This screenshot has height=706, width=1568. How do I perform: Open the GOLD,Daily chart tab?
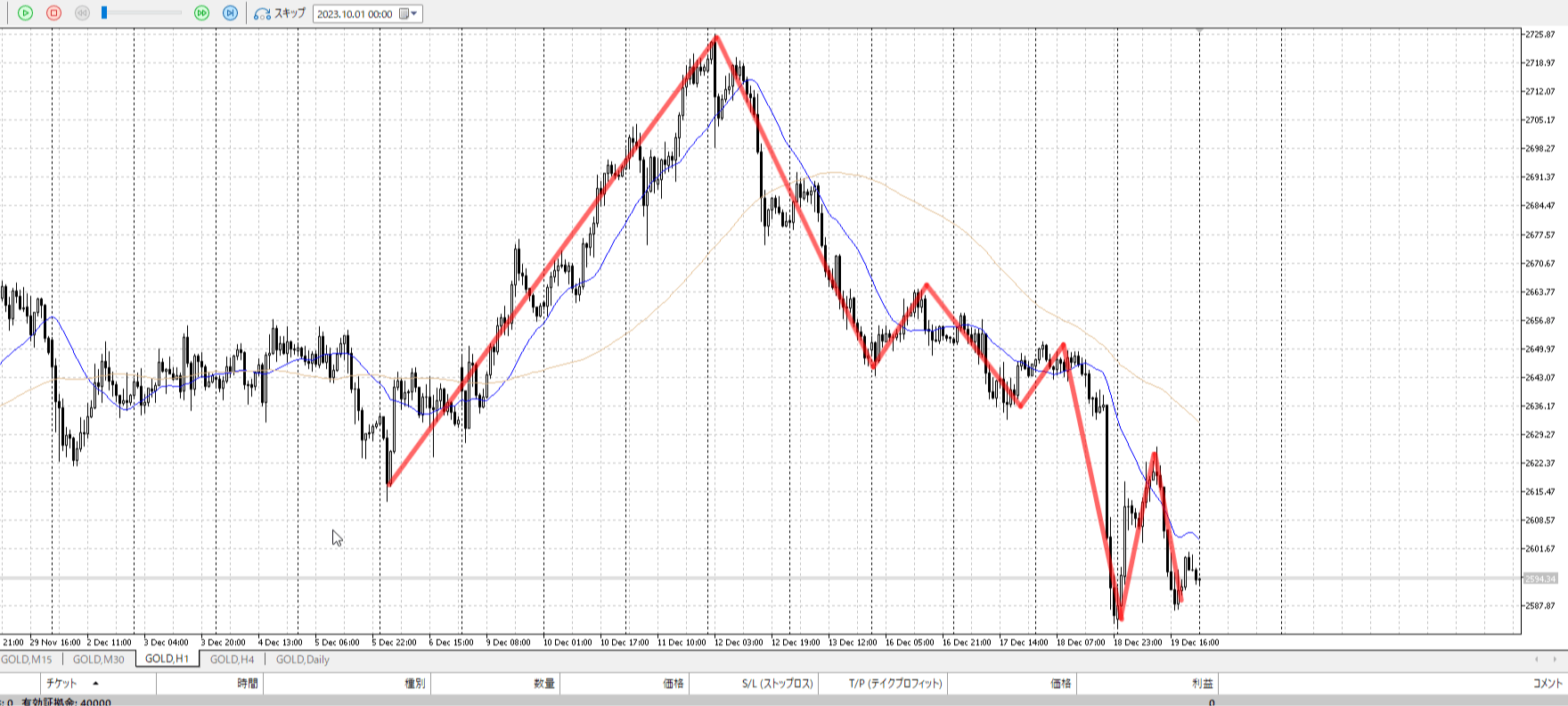[x=302, y=660]
